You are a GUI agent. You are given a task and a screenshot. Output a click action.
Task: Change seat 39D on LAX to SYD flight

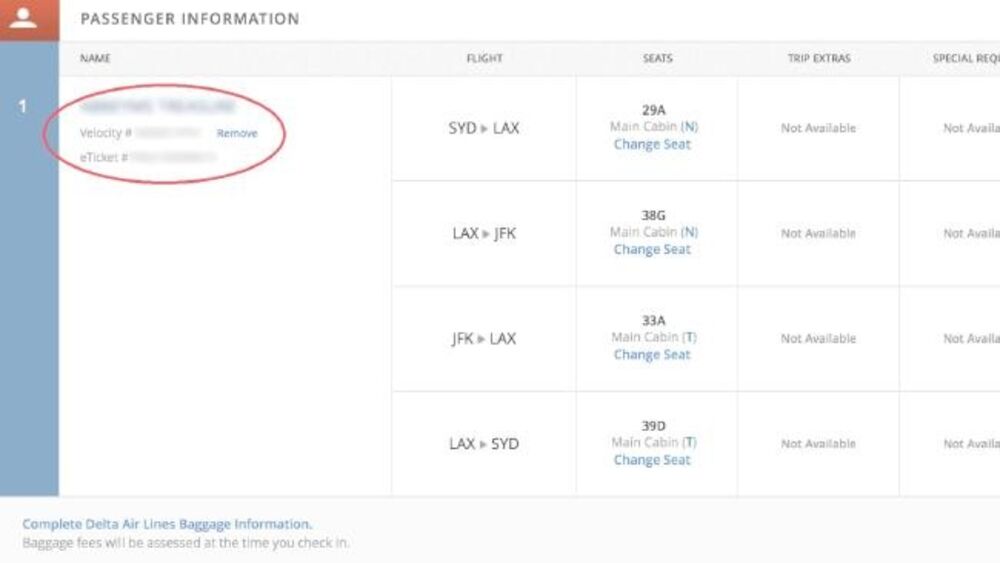tap(652, 460)
